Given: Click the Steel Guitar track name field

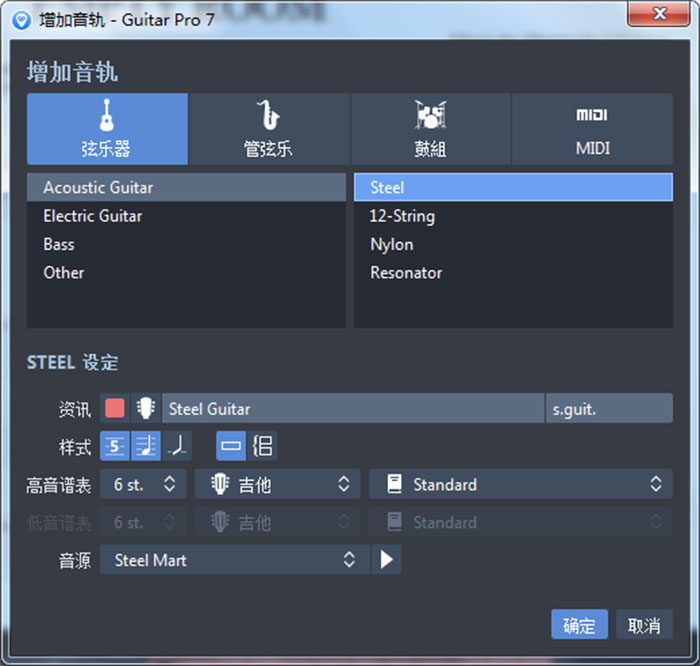Looking at the screenshot, I should (352, 408).
